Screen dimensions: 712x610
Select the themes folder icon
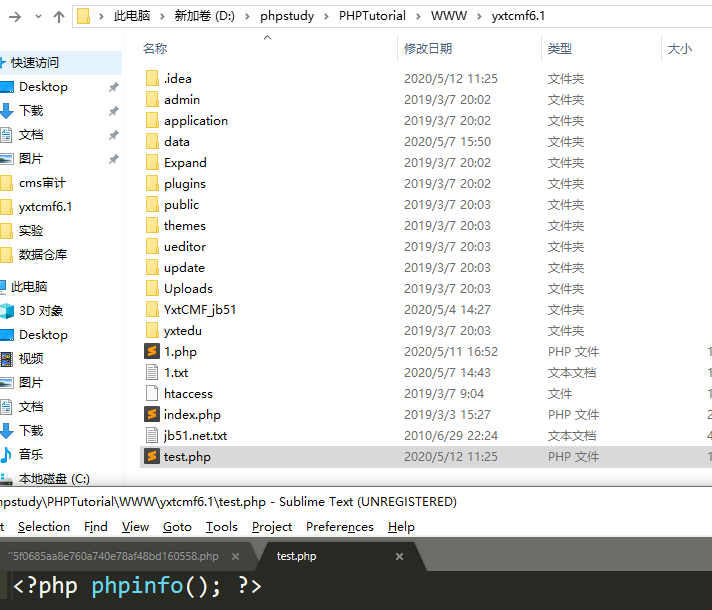point(153,225)
